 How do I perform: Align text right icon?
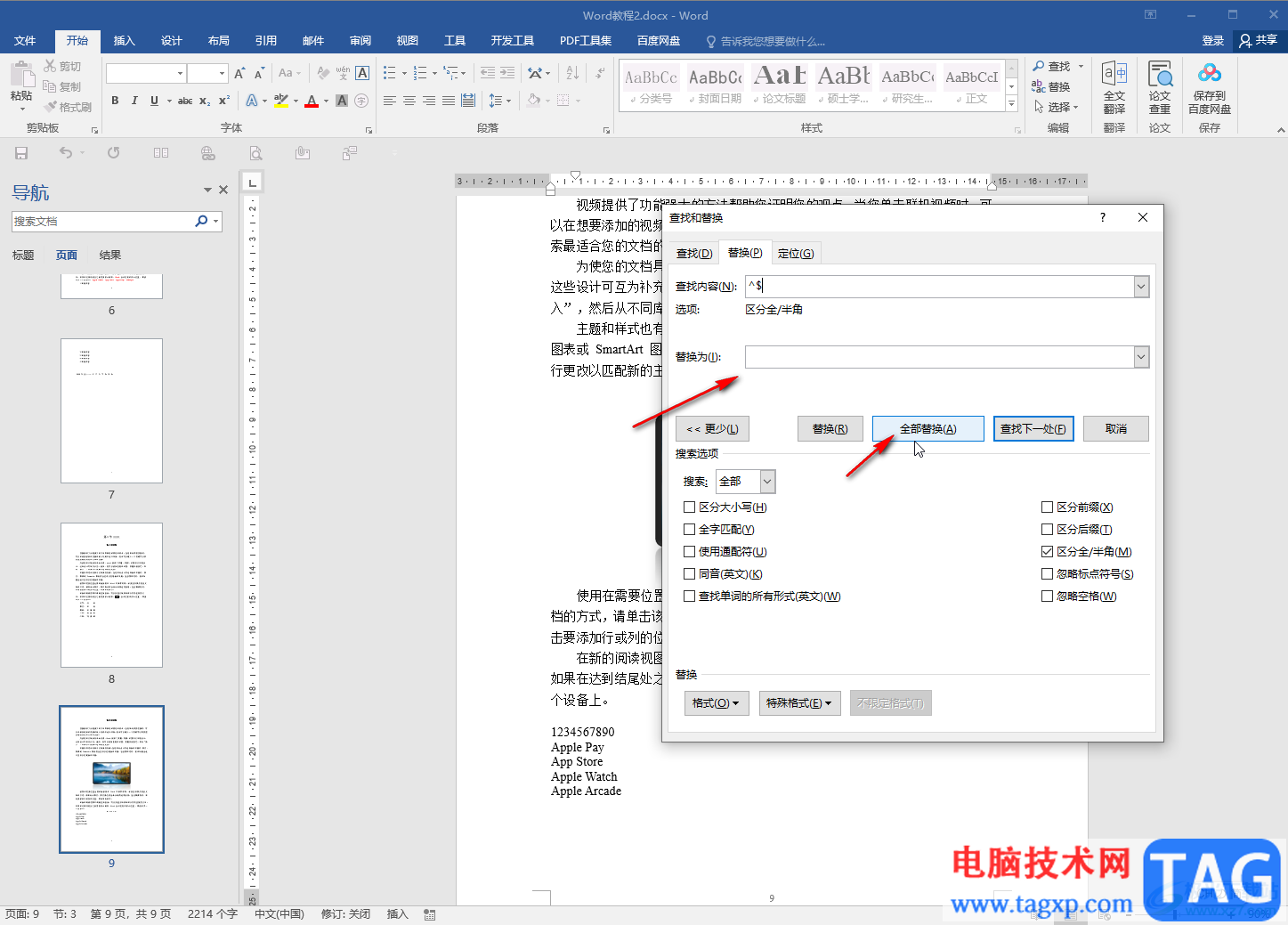[429, 101]
